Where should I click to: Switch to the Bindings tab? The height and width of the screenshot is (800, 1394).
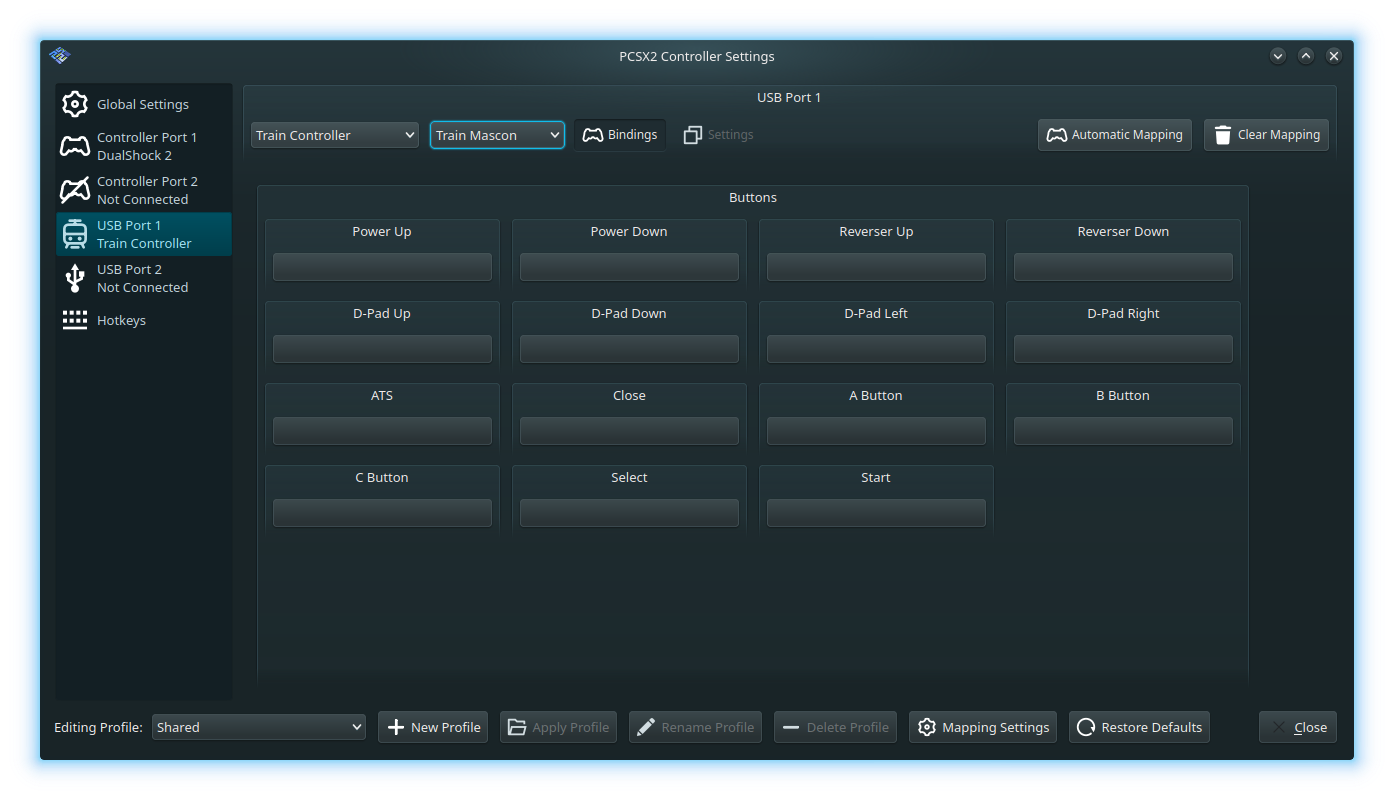tap(620, 134)
